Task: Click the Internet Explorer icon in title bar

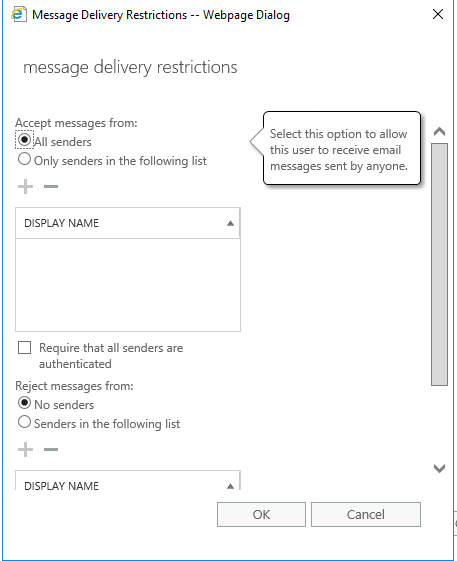Action: coord(19,15)
